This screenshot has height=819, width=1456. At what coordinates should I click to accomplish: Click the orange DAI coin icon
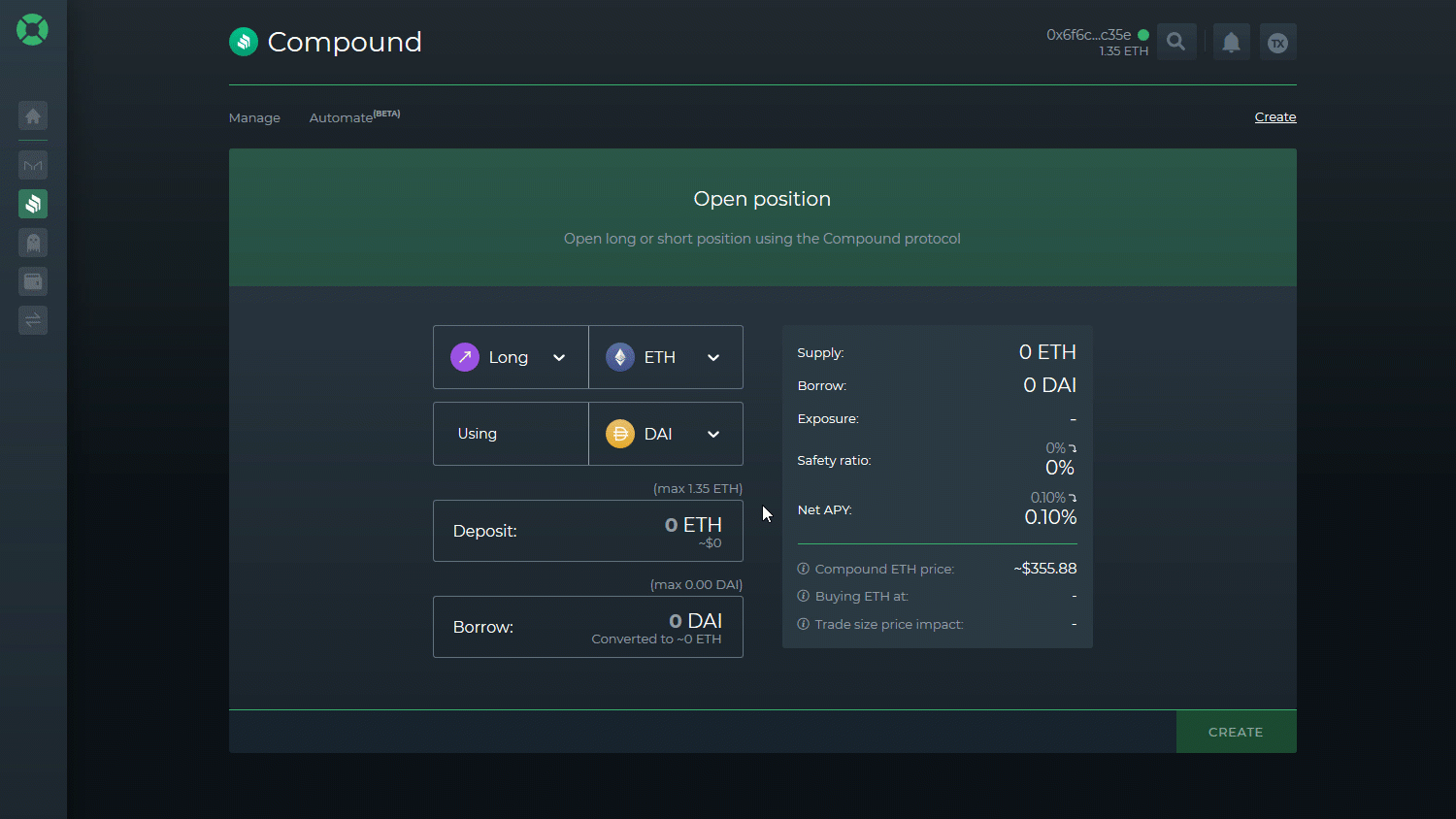click(620, 434)
